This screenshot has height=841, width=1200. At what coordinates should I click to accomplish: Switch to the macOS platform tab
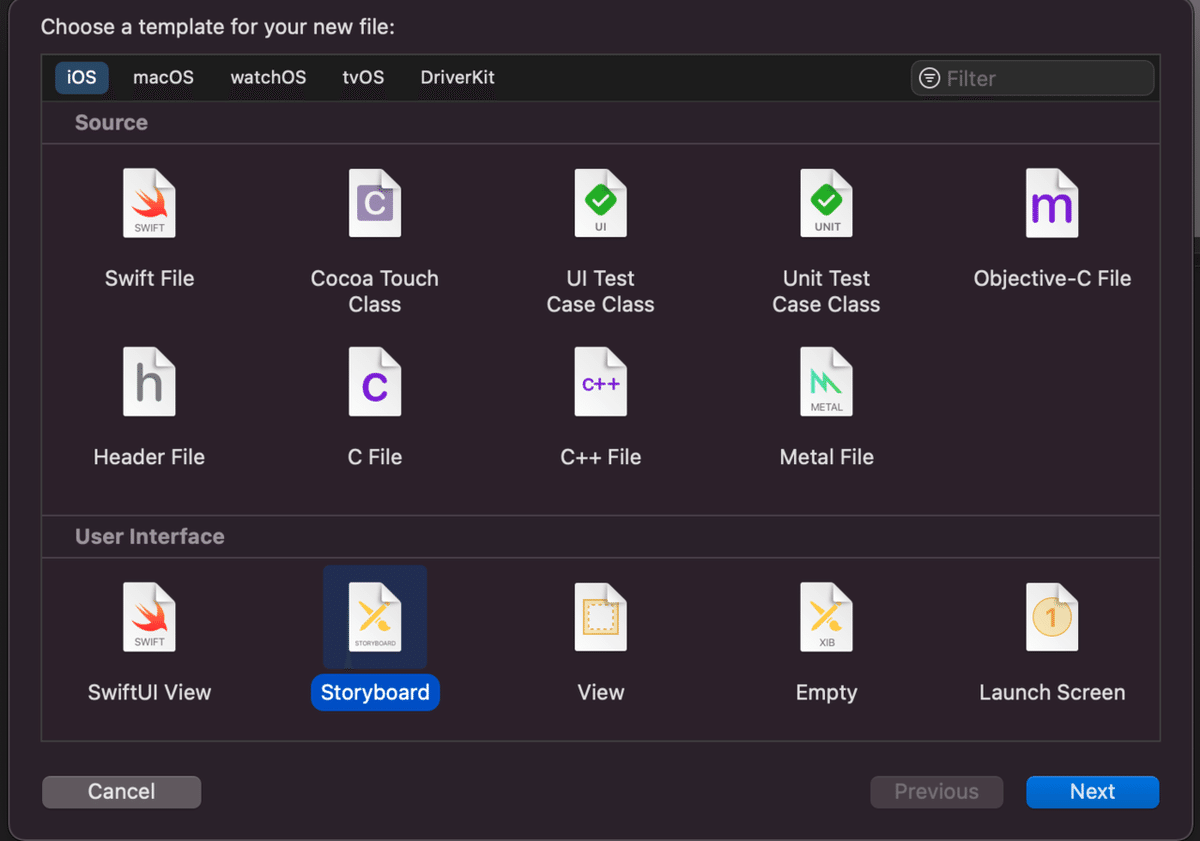(163, 77)
